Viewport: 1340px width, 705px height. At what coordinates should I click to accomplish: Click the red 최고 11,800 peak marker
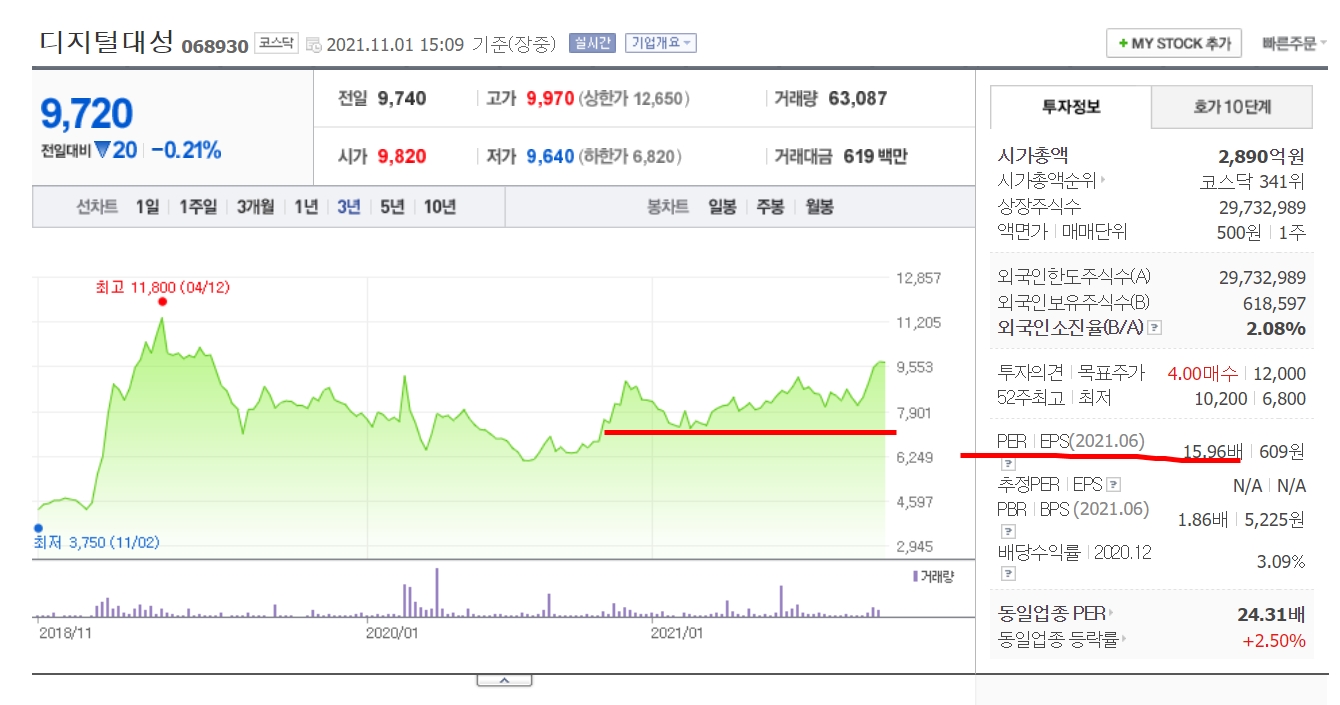pyautogui.click(x=162, y=301)
